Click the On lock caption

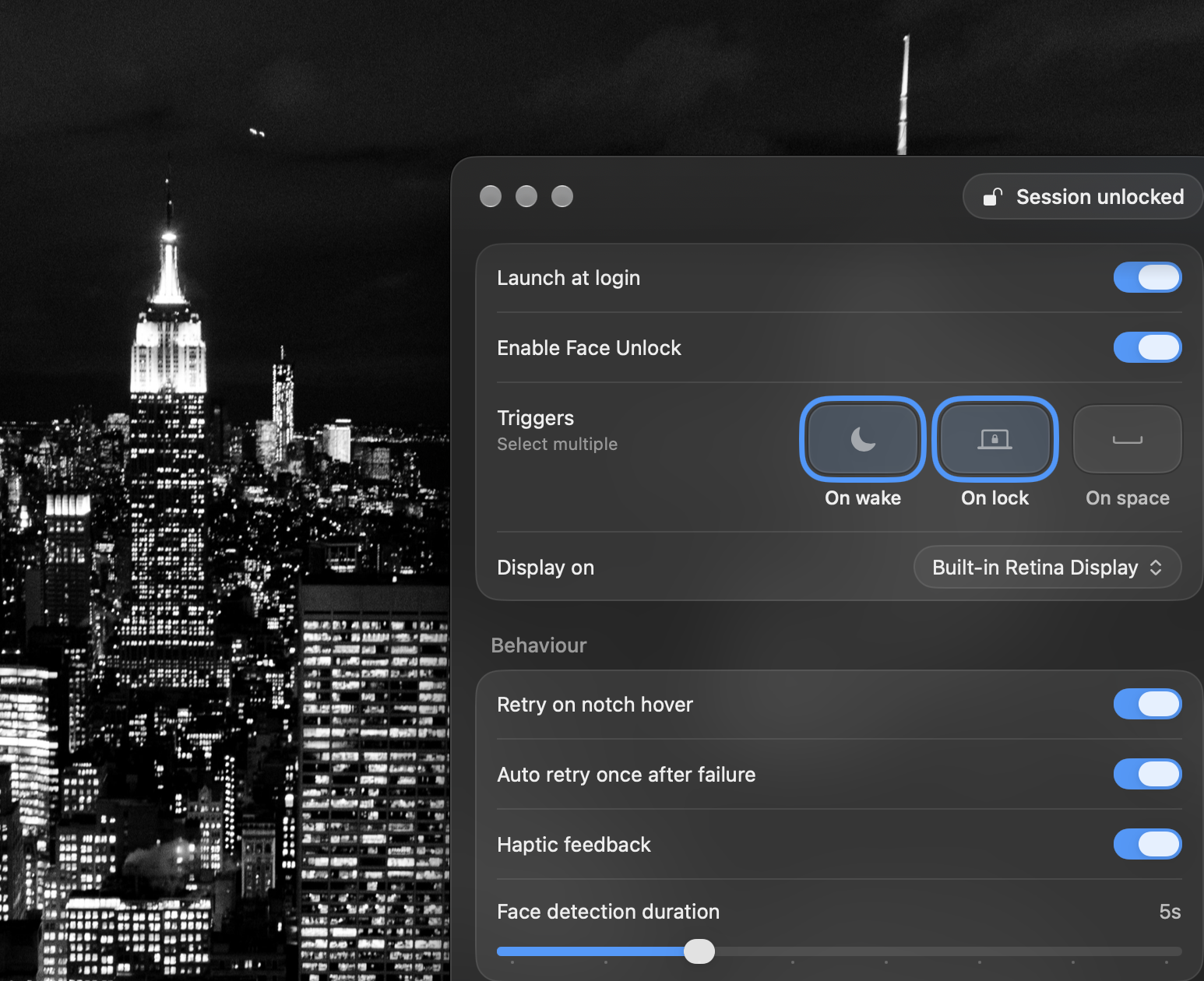(x=995, y=498)
